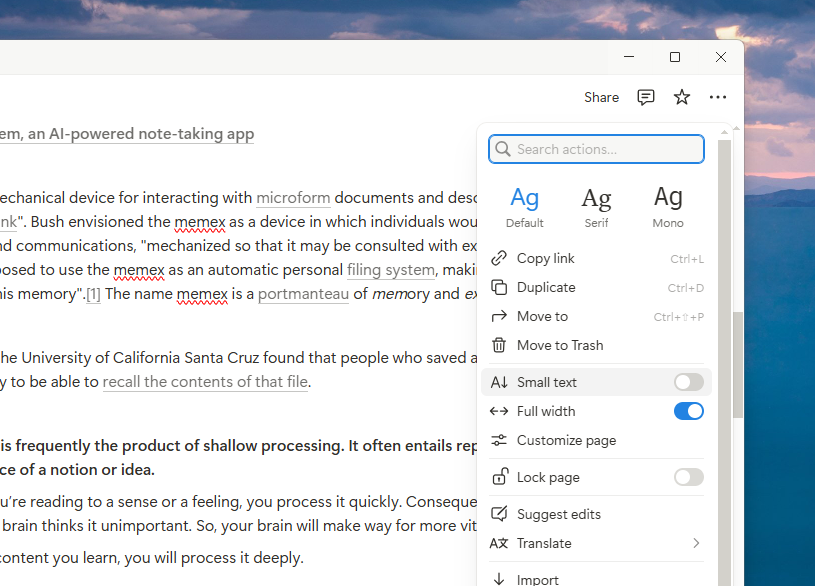Image resolution: width=815 pixels, height=586 pixels.
Task: Click the Customize page sliders icon
Action: tap(499, 440)
